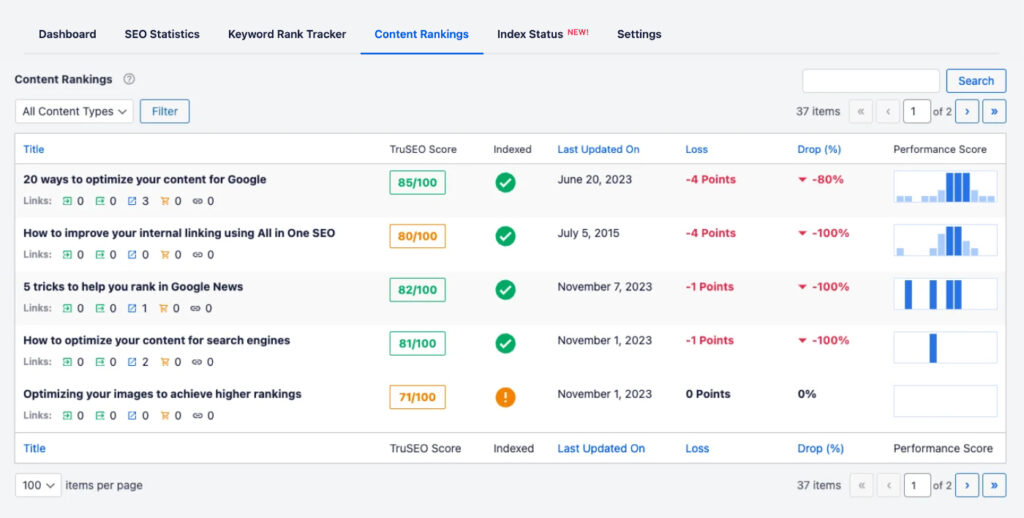Open the Dashboard tab
The image size is (1024, 518).
(x=67, y=34)
